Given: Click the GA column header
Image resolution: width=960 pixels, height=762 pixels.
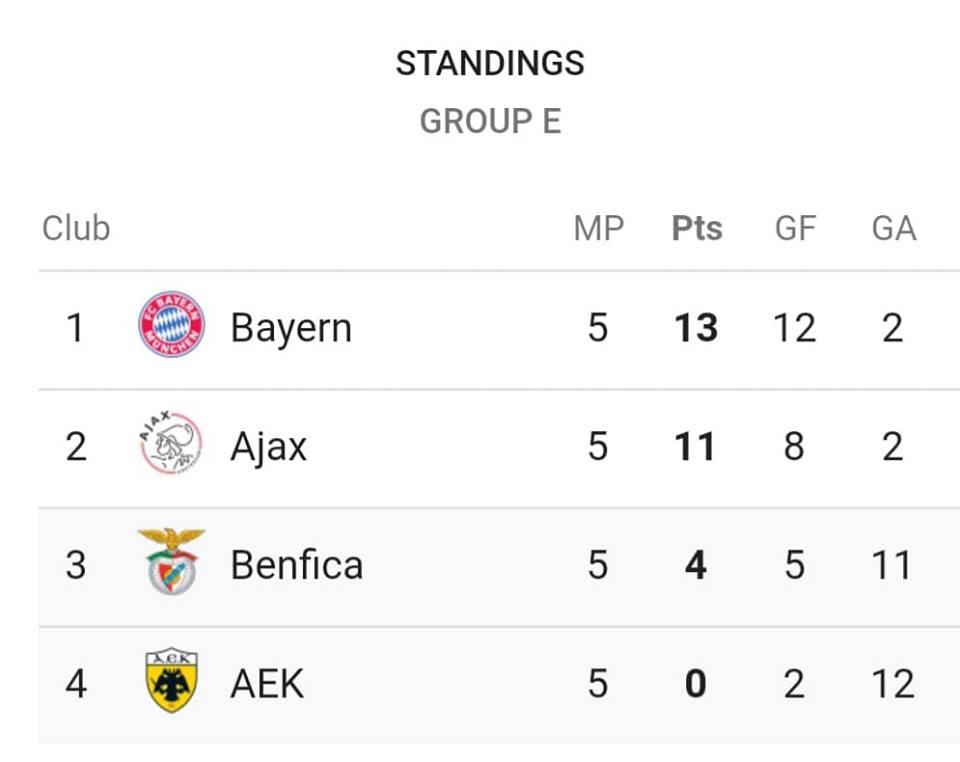Looking at the screenshot, I should pyautogui.click(x=894, y=229).
